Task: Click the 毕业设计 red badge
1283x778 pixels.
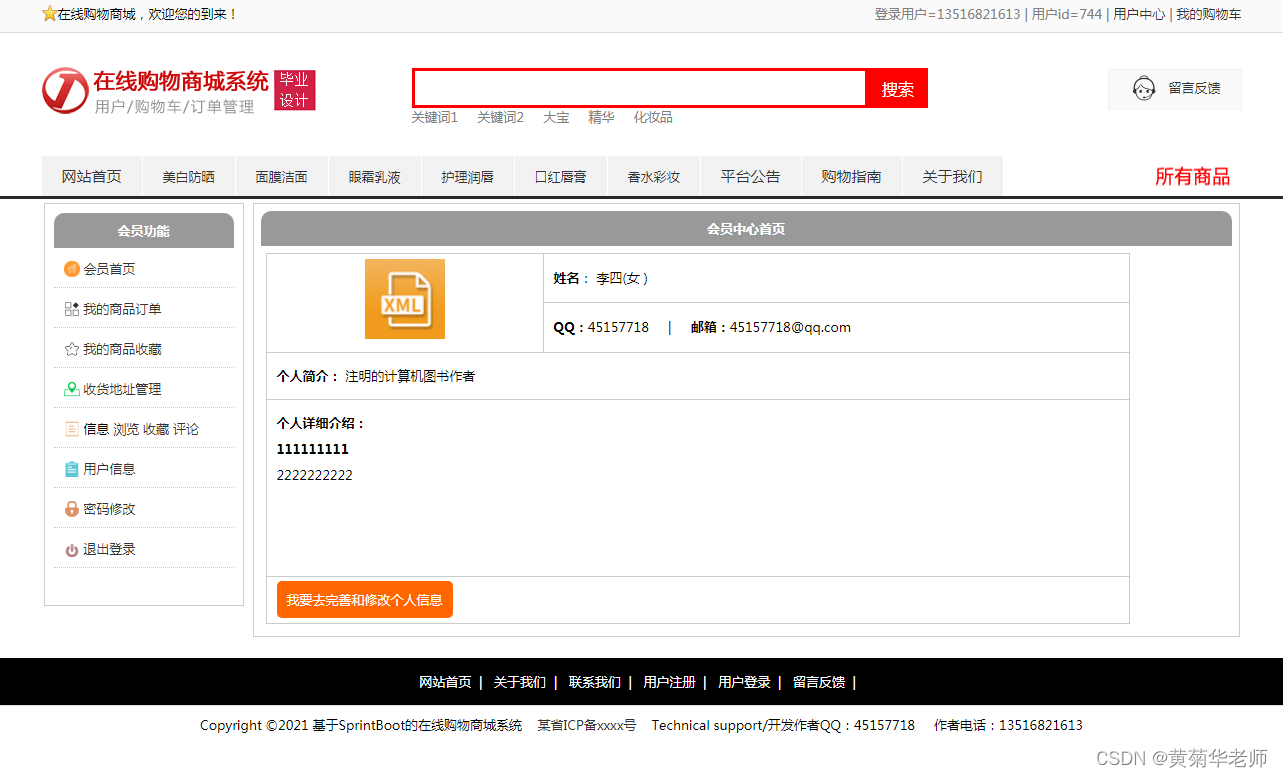Action: tap(294, 90)
